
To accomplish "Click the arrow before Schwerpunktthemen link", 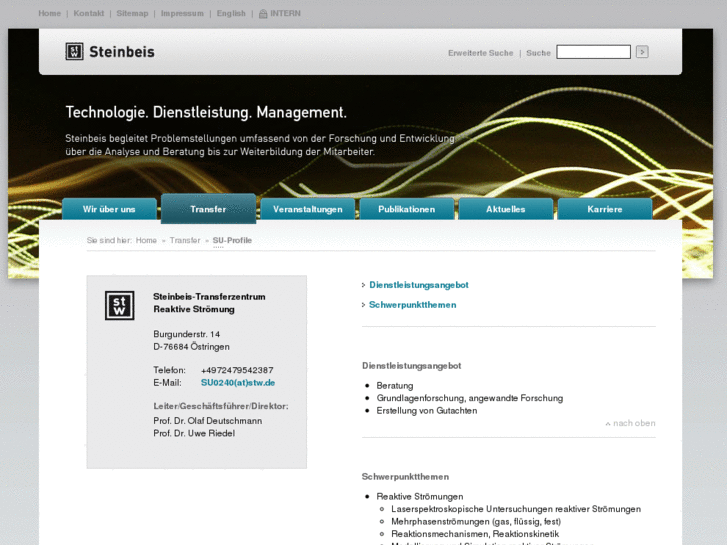I will pyautogui.click(x=364, y=305).
